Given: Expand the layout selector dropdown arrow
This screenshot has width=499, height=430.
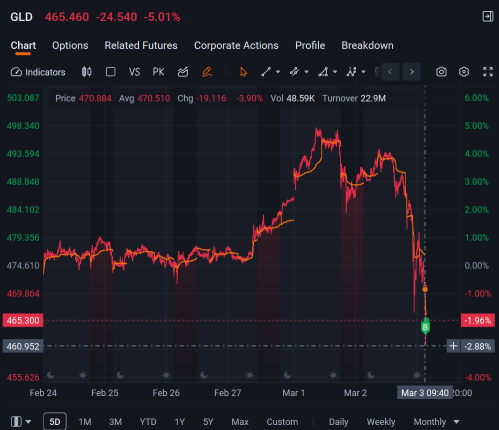Looking at the screenshot, I should [x=29, y=422].
